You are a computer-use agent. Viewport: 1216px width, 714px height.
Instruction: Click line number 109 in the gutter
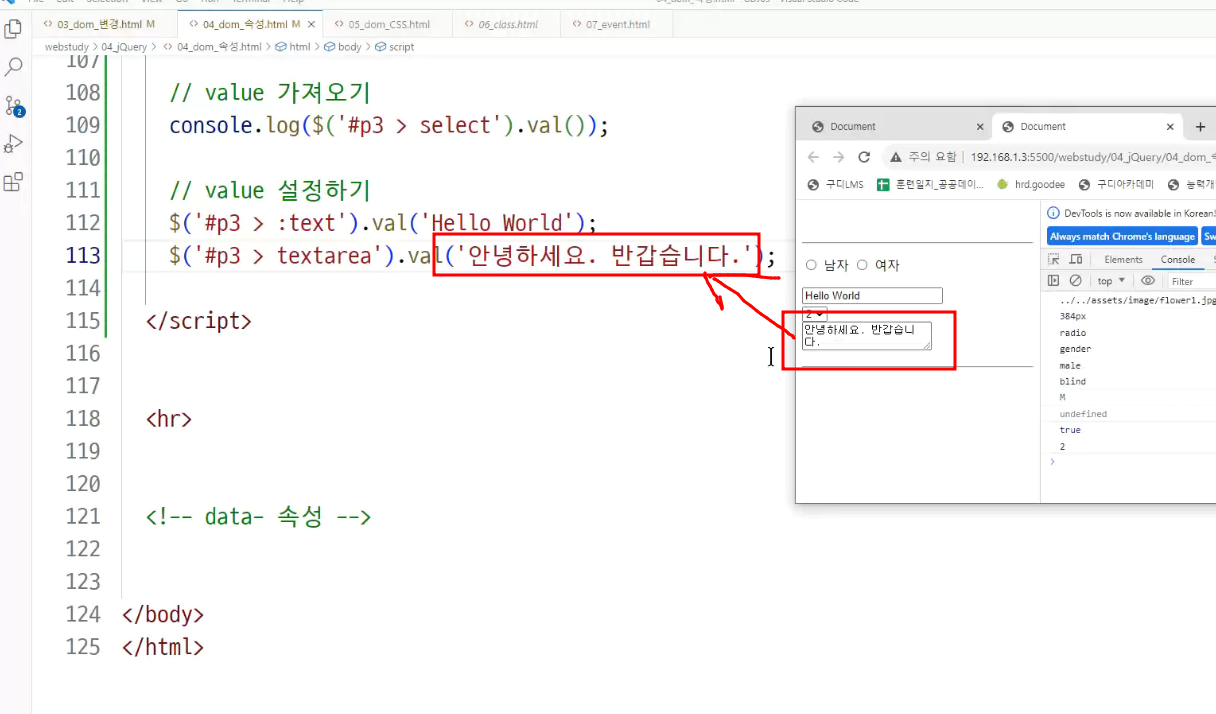83,125
